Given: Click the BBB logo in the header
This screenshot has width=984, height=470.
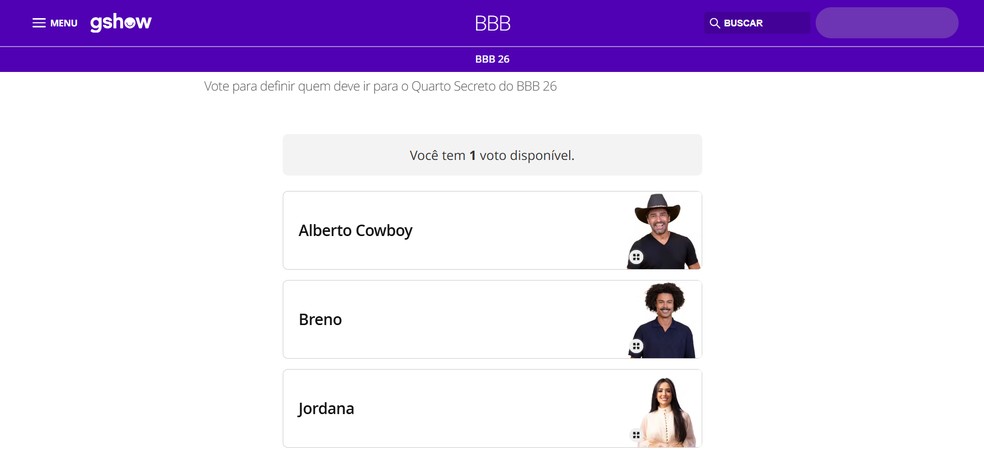Looking at the screenshot, I should (x=492, y=23).
